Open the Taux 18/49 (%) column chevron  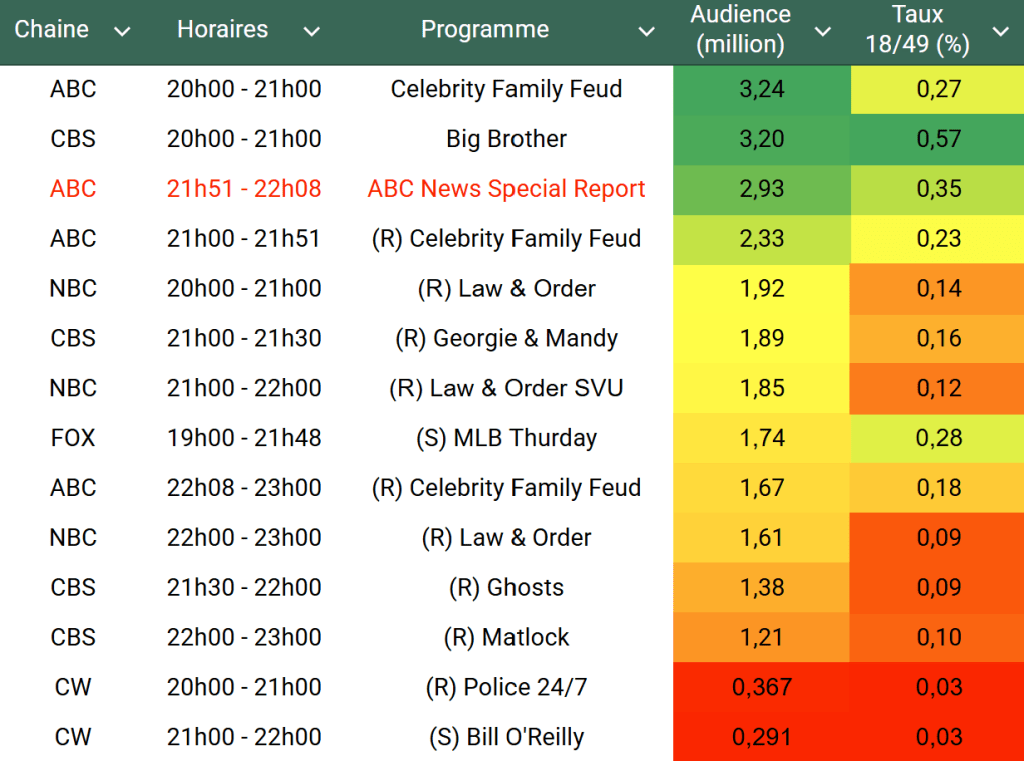point(1000,32)
